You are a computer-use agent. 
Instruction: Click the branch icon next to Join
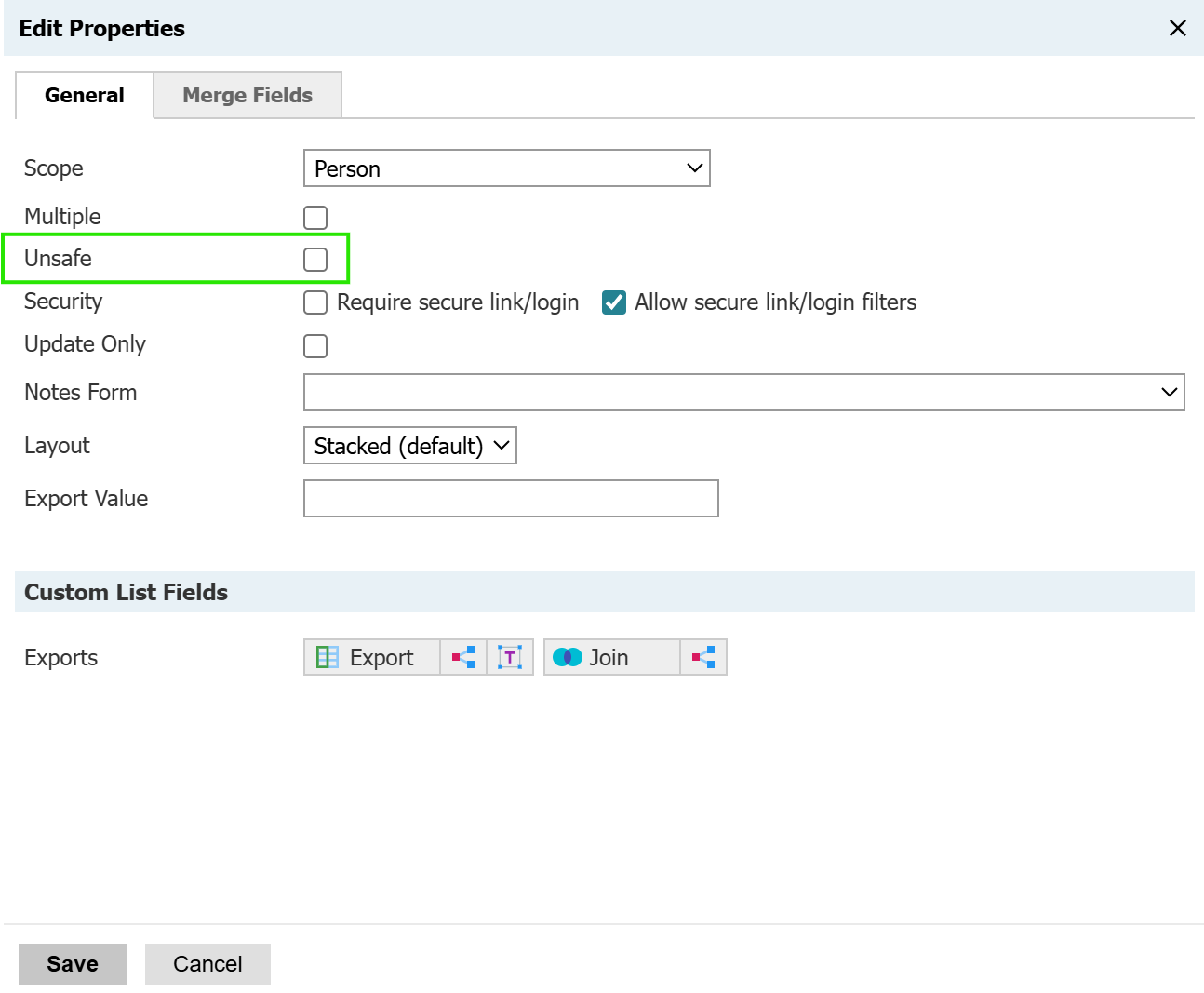coord(703,657)
